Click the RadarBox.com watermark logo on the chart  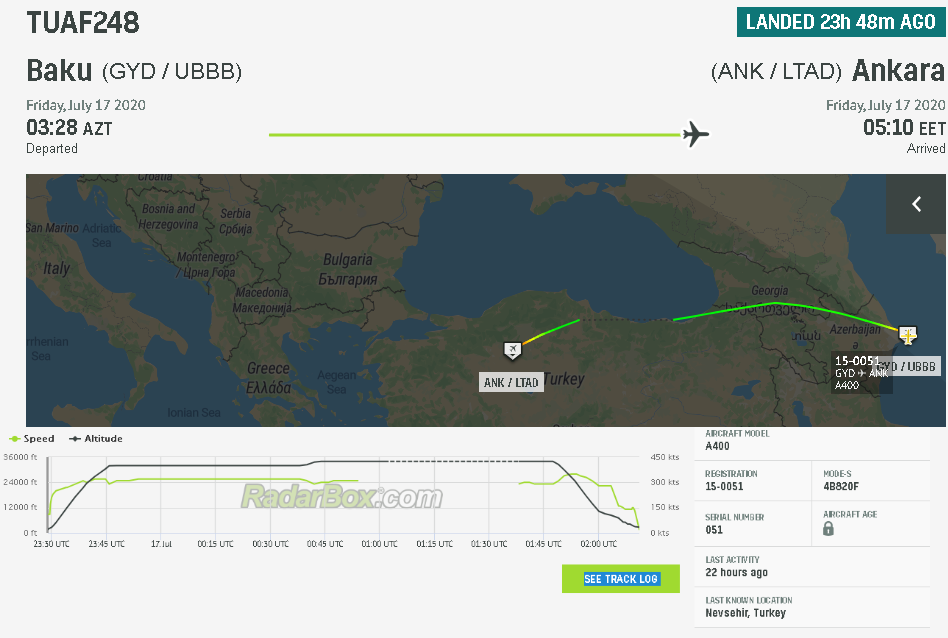341,497
